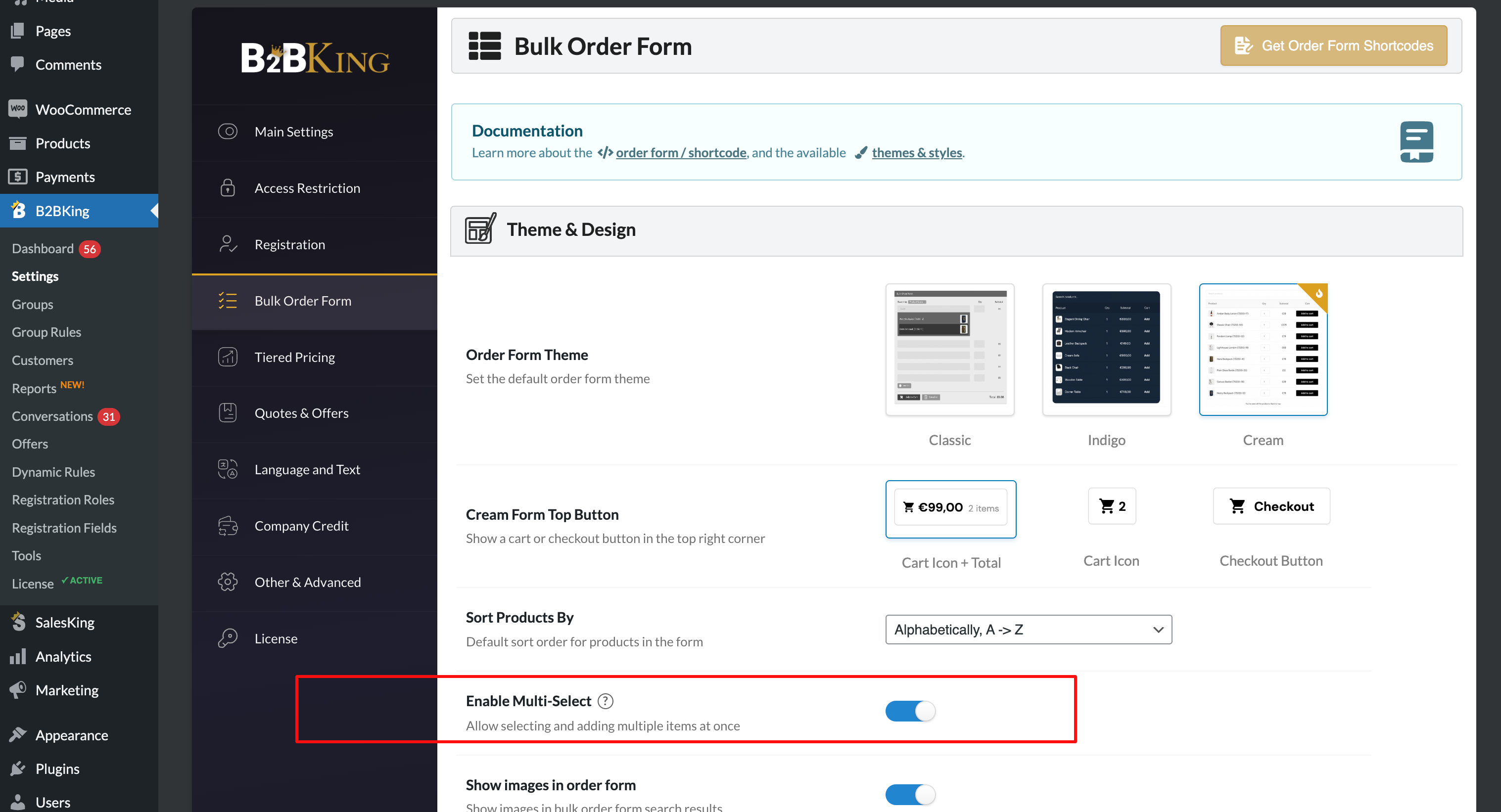Click the Registration icon in sidebar
The width and height of the screenshot is (1501, 812).
[227, 243]
